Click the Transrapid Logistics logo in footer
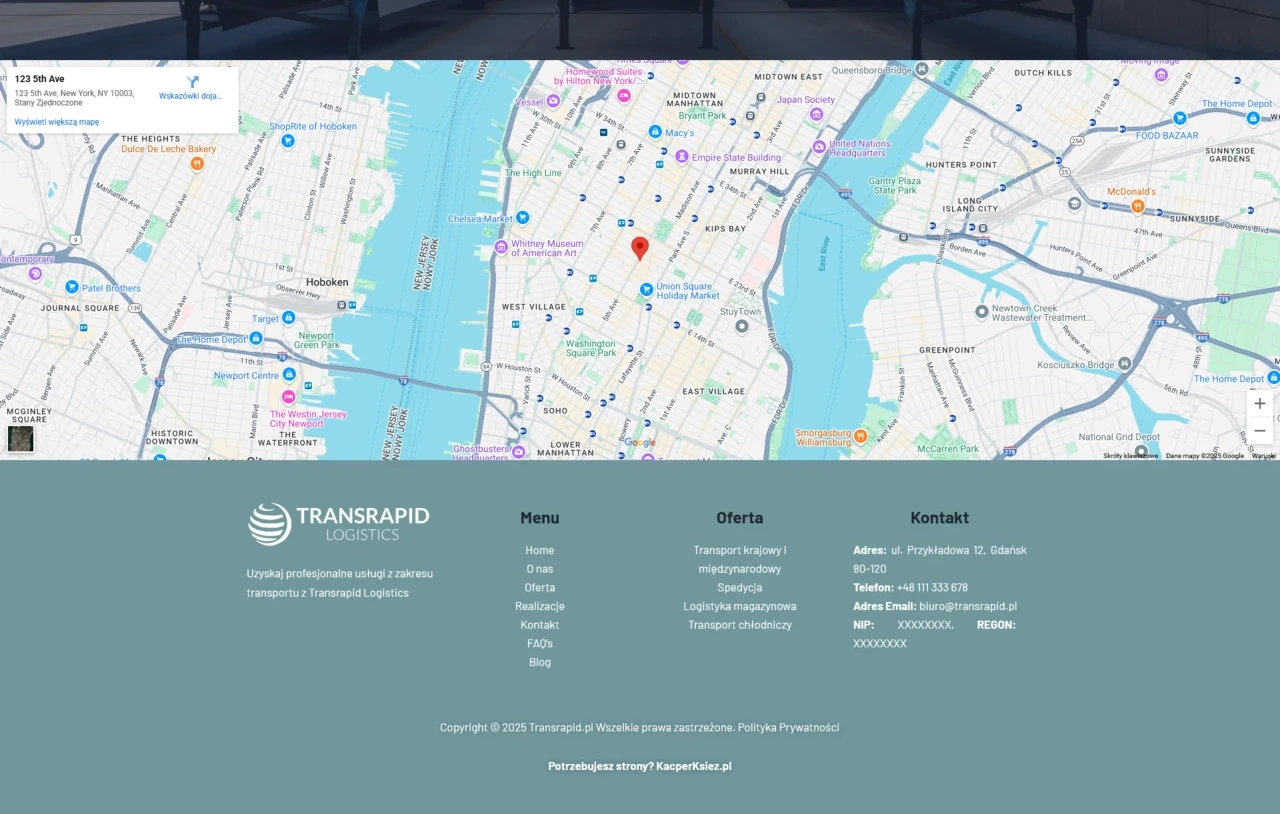1280x814 pixels. (339, 524)
